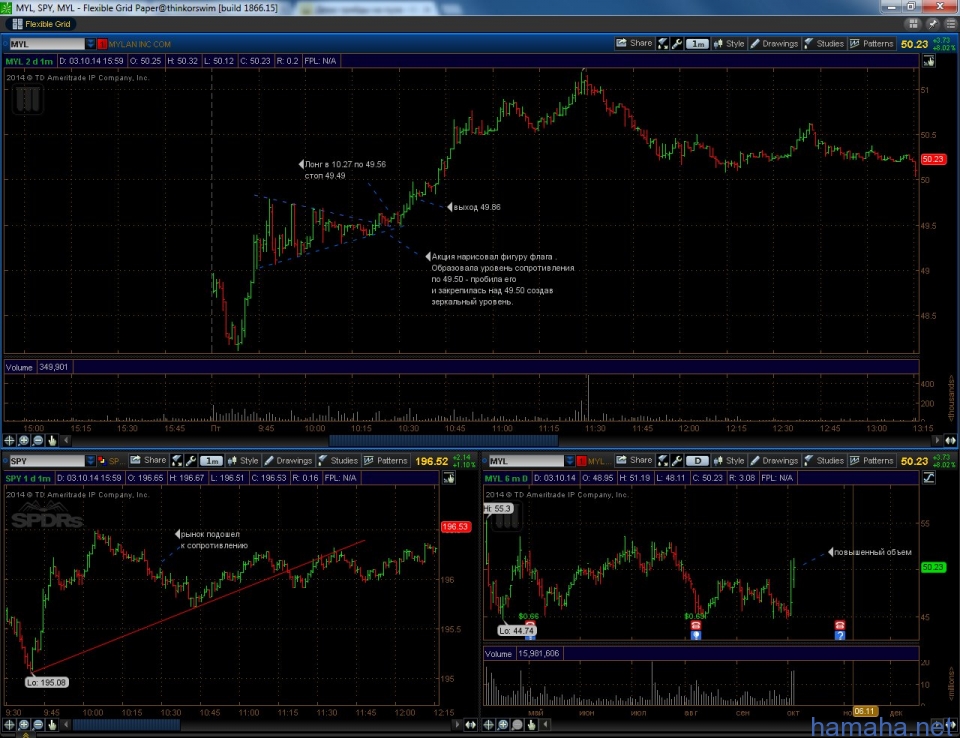Screen dimensions: 960x738
Task: Click the expand arrows icon below the SPY chart
Action: pos(470,725)
